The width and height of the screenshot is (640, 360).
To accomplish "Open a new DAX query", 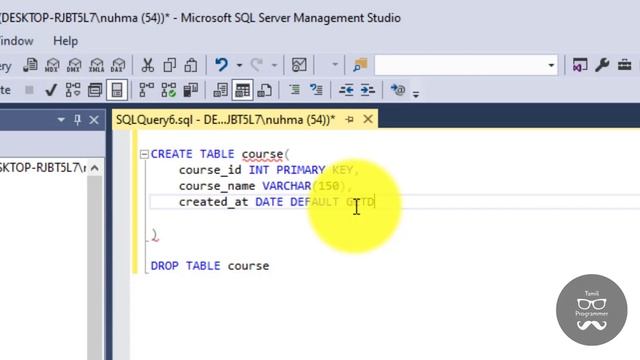I will click(118, 65).
